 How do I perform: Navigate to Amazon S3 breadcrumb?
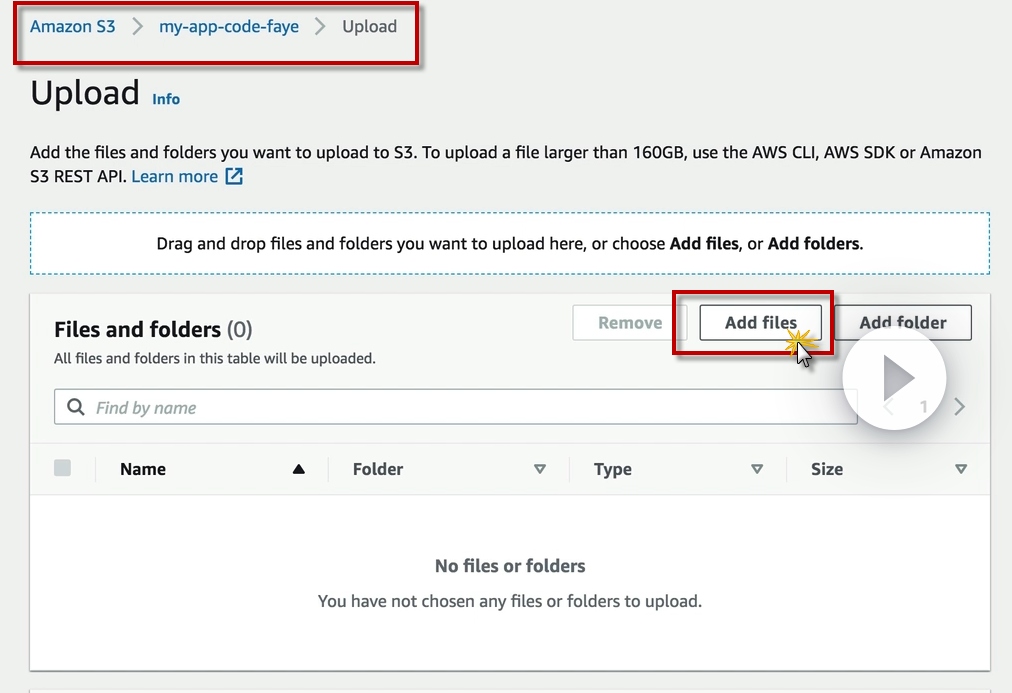point(73,27)
